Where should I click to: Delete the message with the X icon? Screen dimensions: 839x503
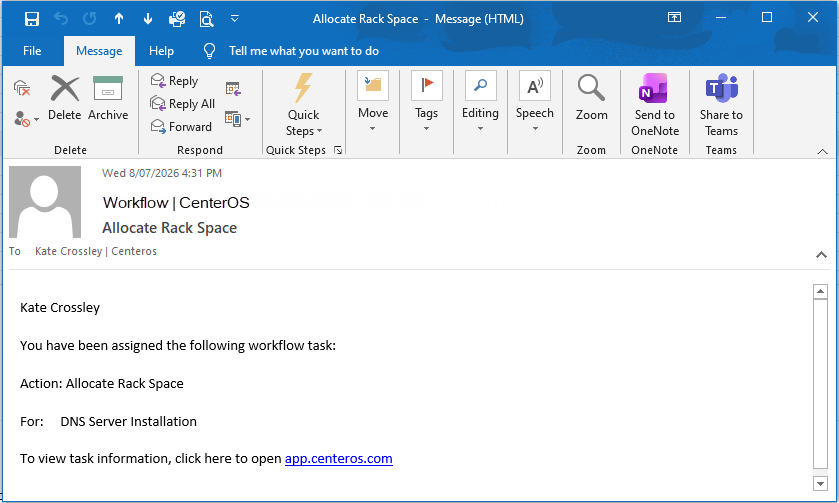(65, 98)
